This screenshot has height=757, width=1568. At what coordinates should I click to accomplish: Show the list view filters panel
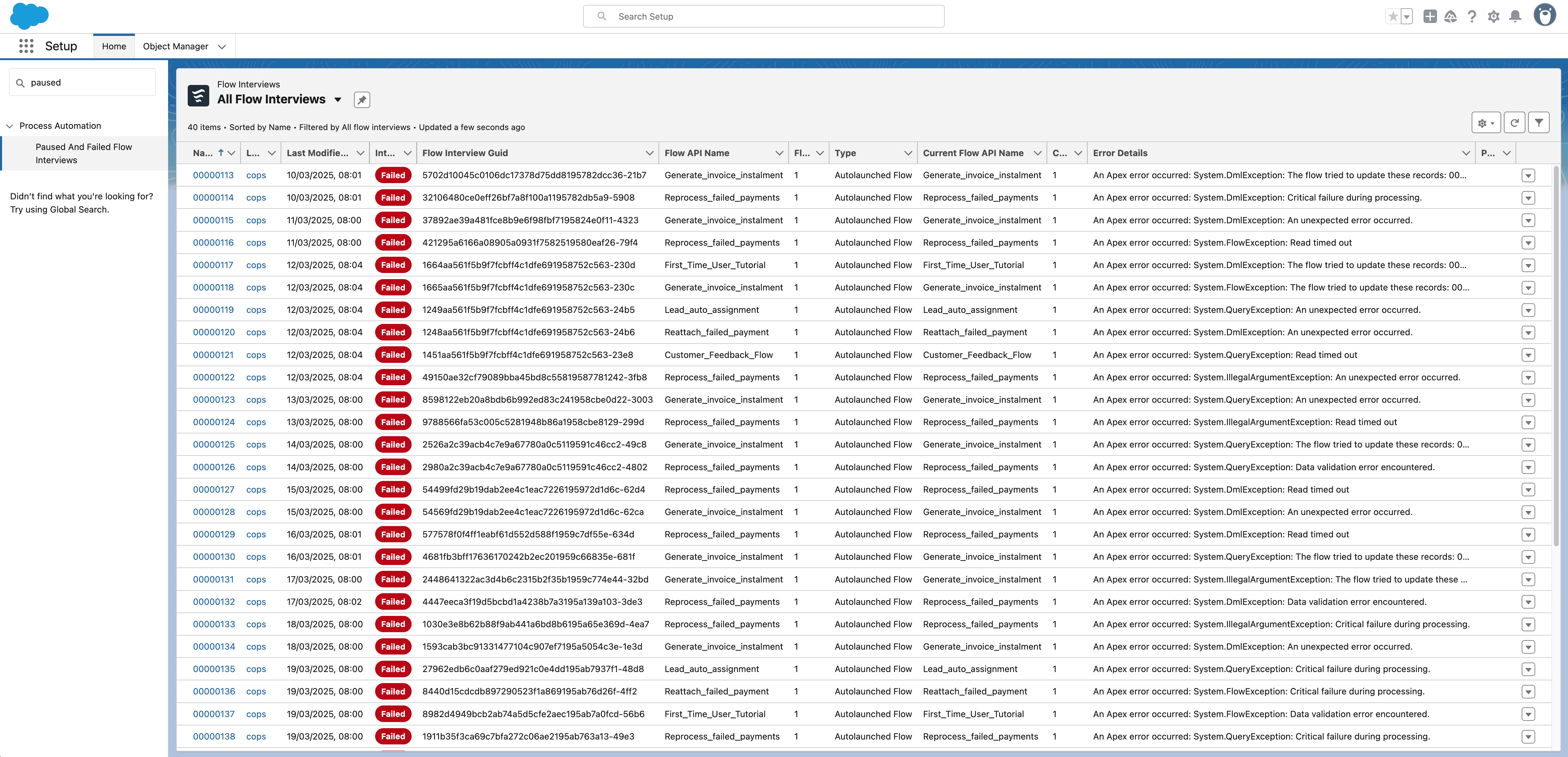click(1539, 123)
